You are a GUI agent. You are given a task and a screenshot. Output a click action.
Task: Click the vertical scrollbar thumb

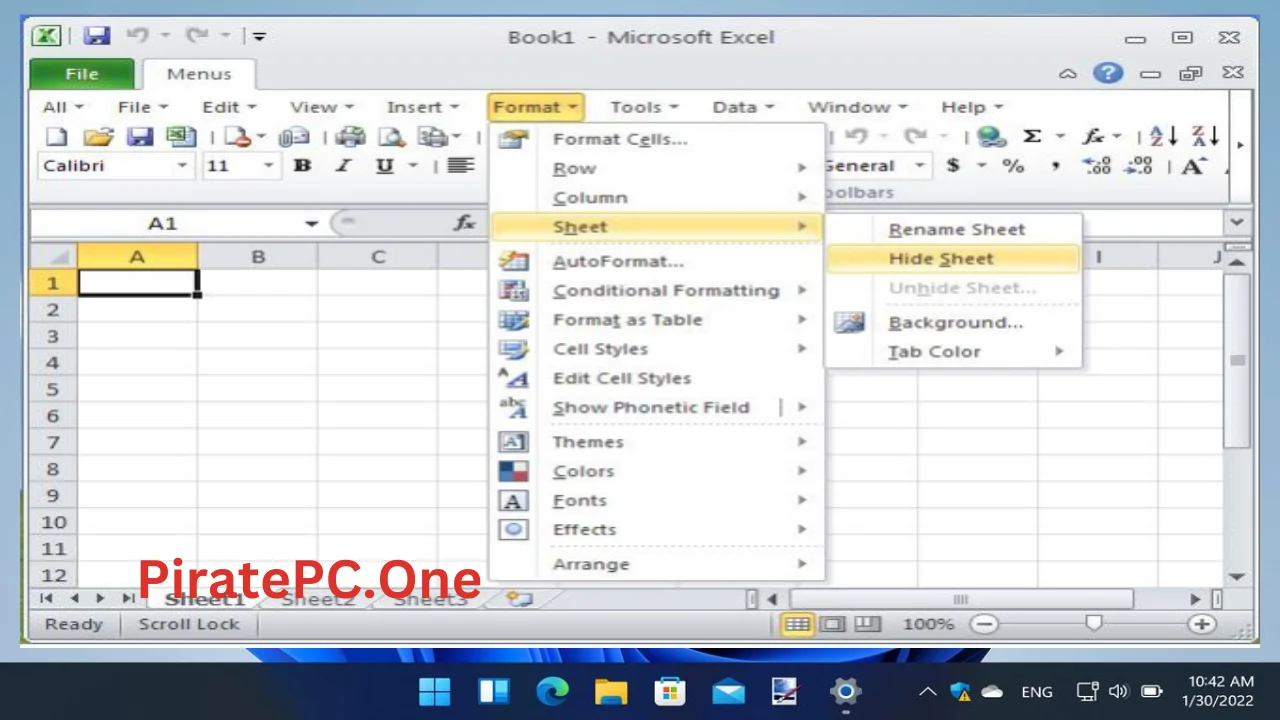point(1237,360)
